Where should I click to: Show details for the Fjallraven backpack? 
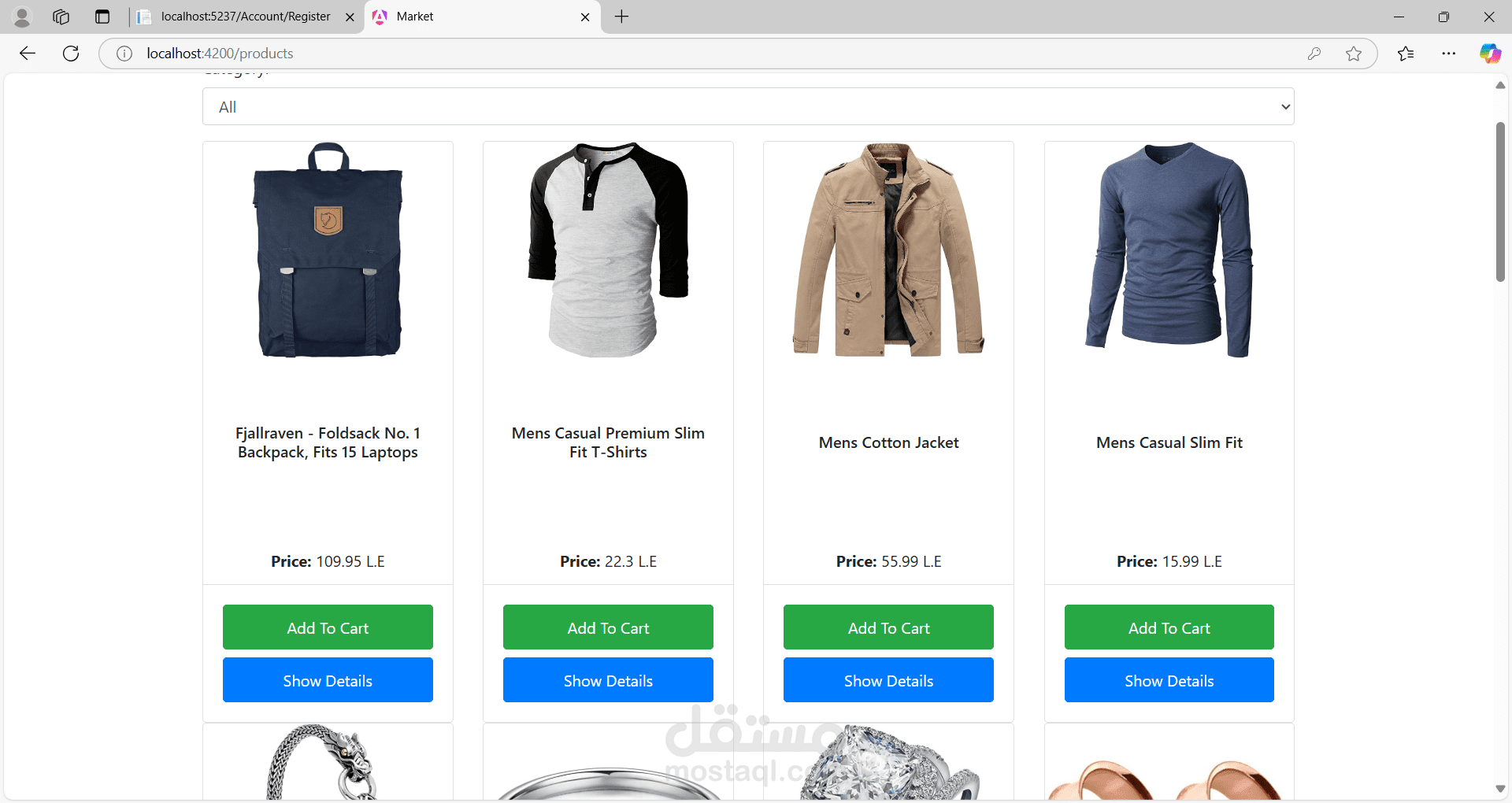[328, 680]
